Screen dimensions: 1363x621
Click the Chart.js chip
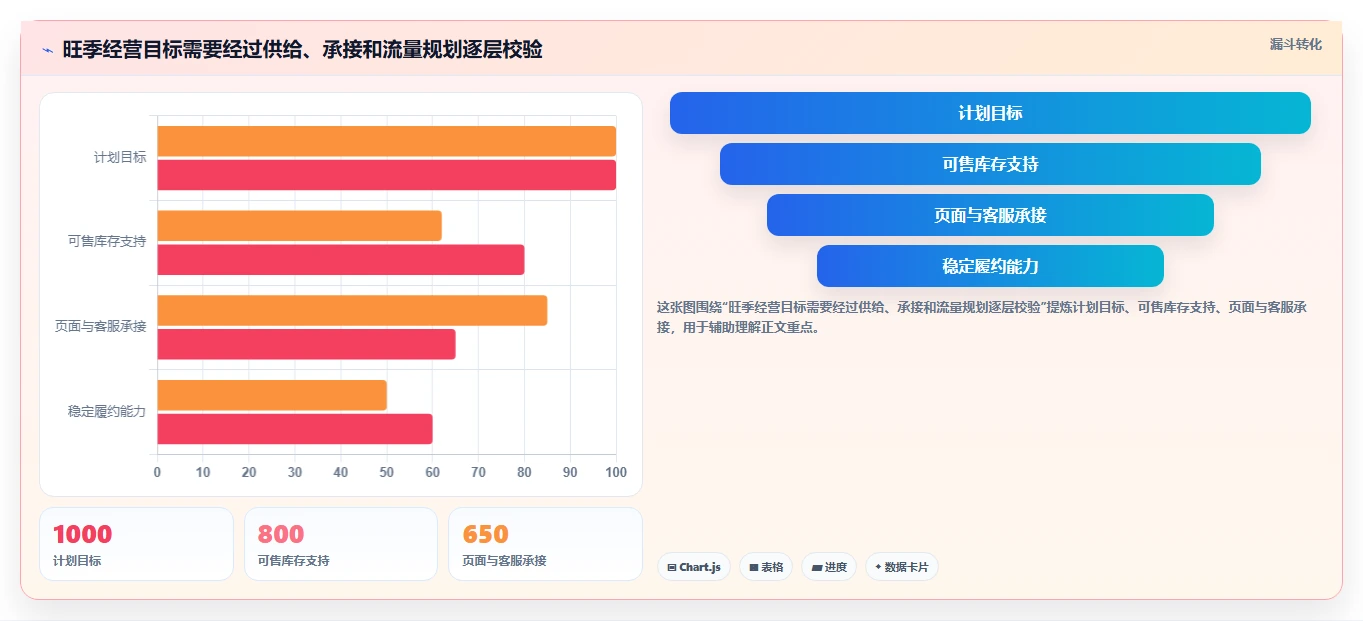point(694,567)
